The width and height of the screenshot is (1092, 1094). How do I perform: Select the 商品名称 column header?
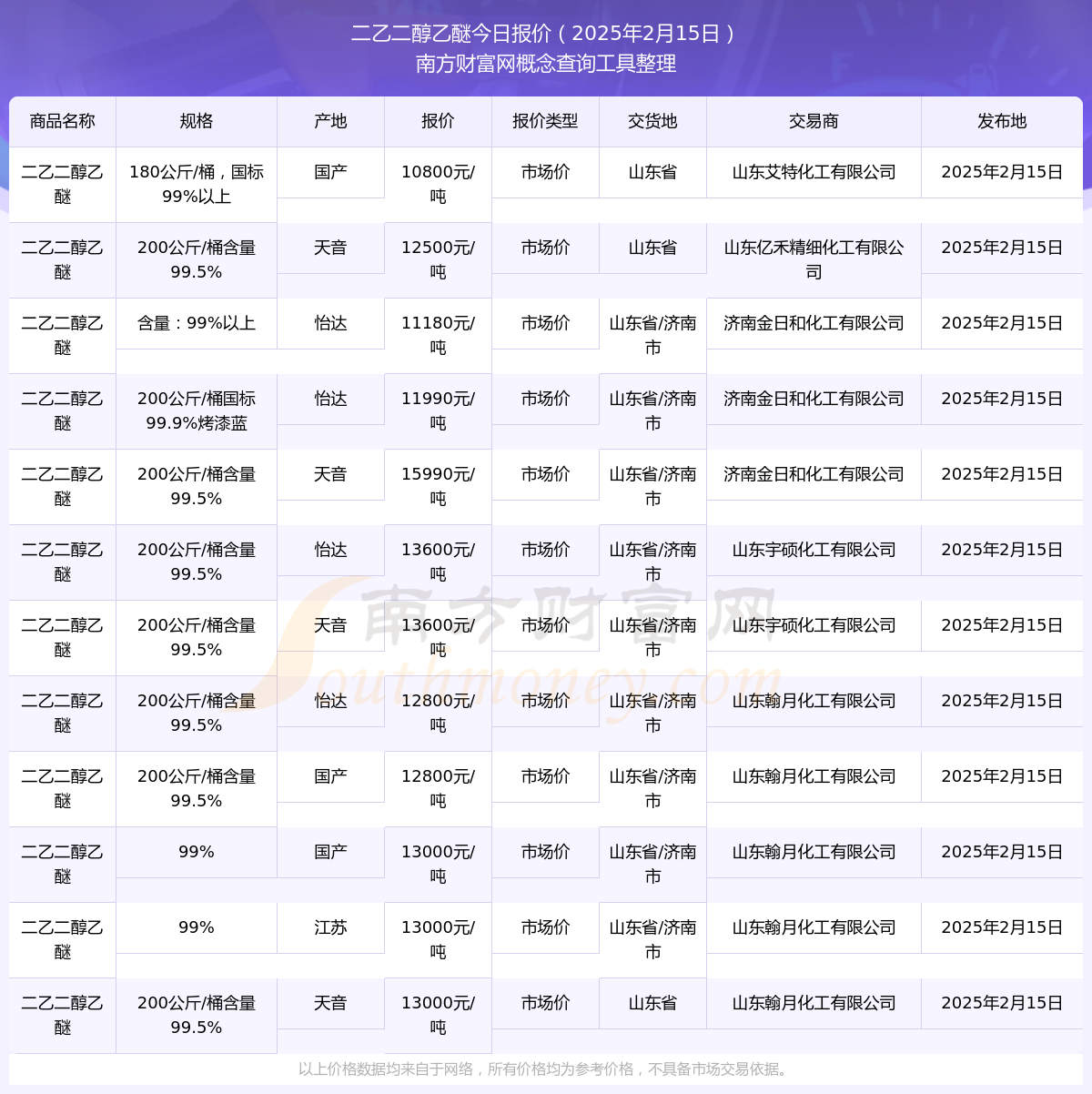click(63, 121)
